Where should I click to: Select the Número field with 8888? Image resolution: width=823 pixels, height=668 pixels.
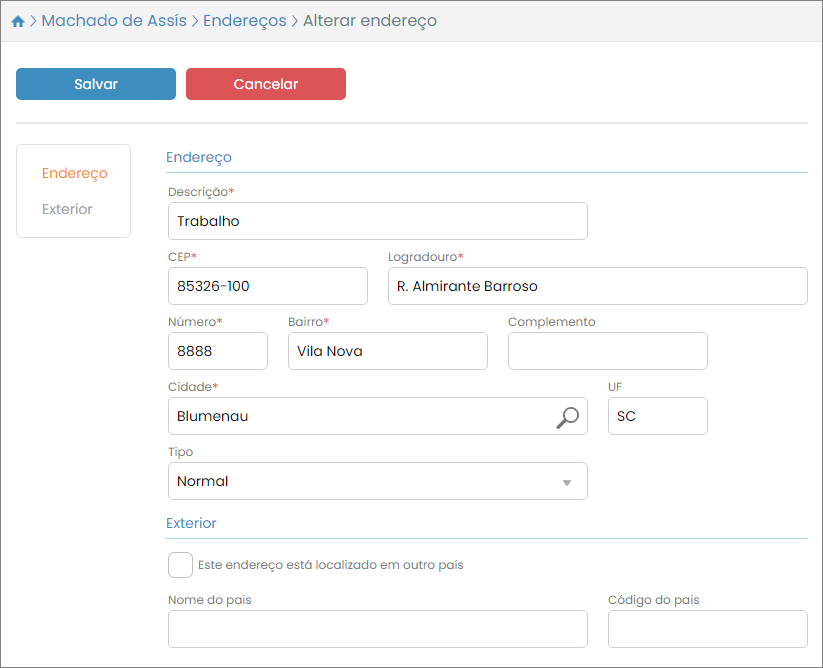tap(217, 351)
